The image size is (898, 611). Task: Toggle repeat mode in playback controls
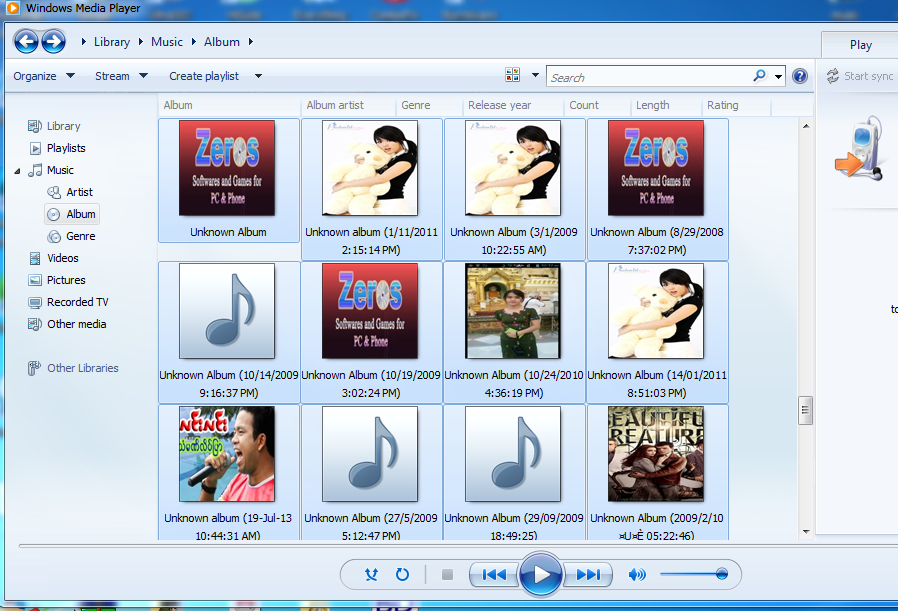coord(403,574)
